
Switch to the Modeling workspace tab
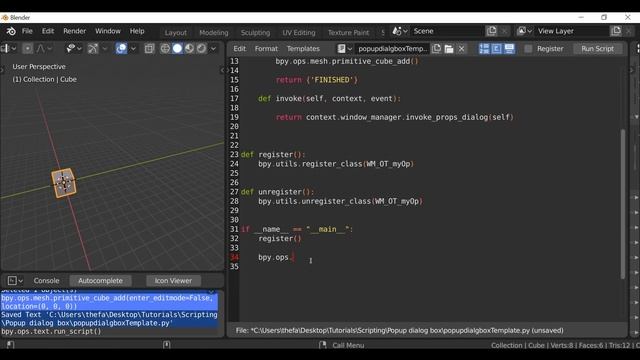click(214, 32)
